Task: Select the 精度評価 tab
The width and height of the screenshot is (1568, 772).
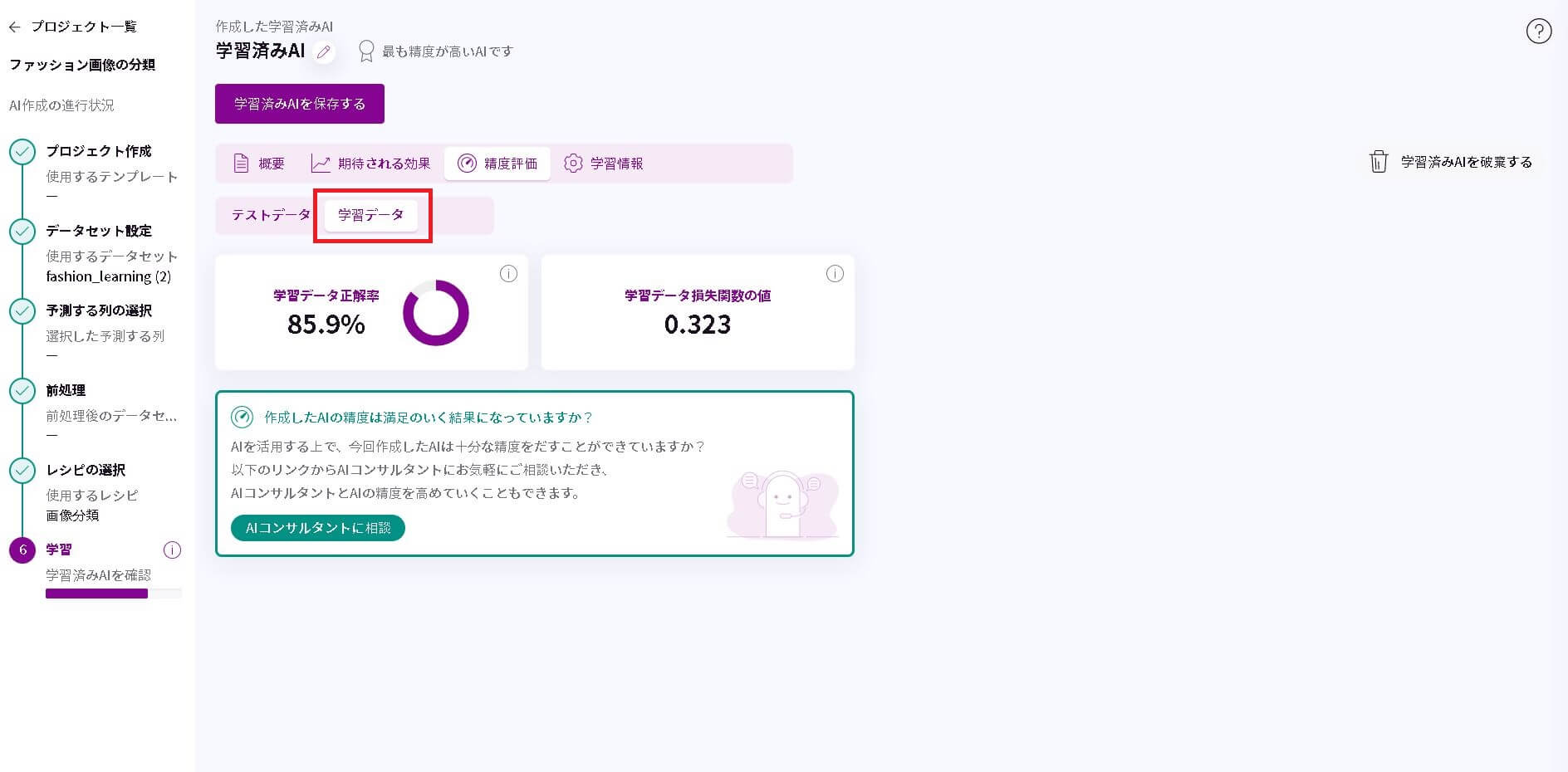Action: point(497,164)
